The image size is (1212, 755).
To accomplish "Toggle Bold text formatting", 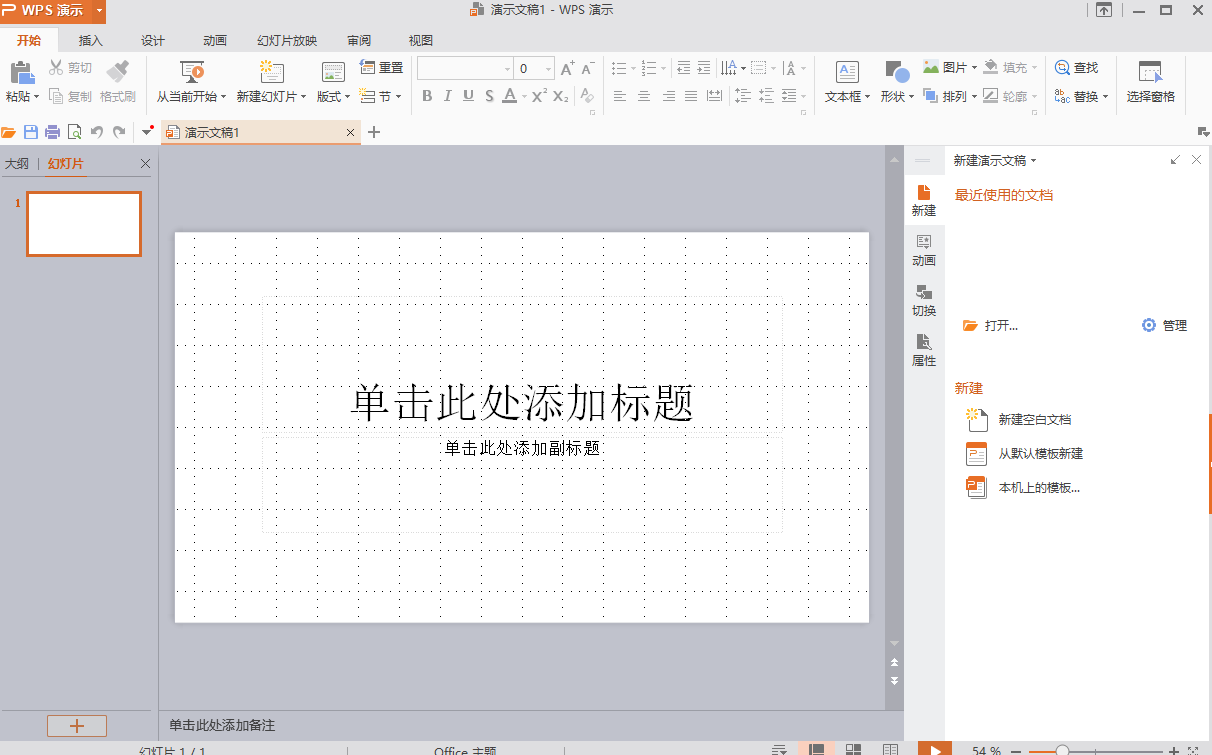I will pyautogui.click(x=427, y=96).
